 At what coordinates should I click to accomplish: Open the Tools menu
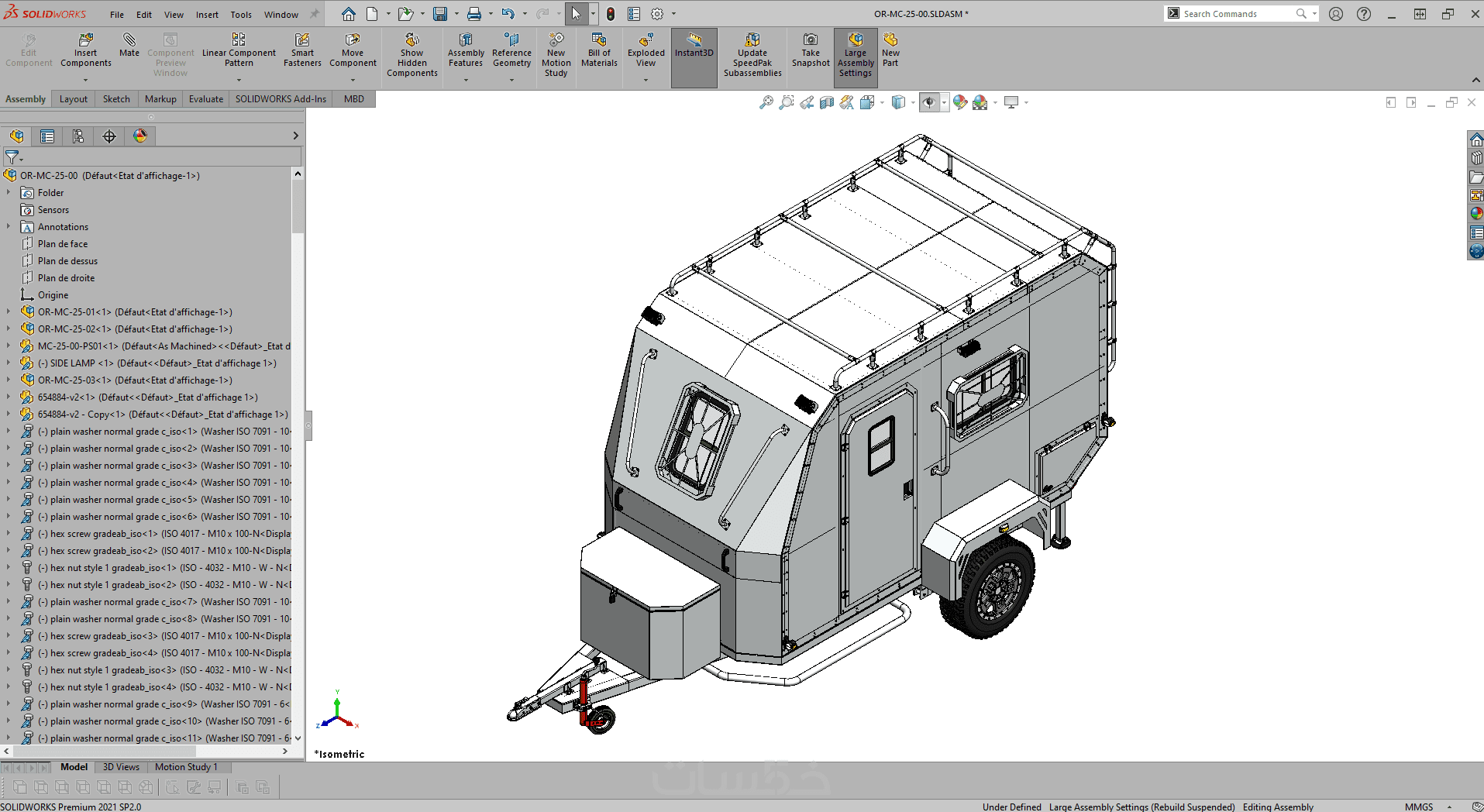pyautogui.click(x=241, y=15)
